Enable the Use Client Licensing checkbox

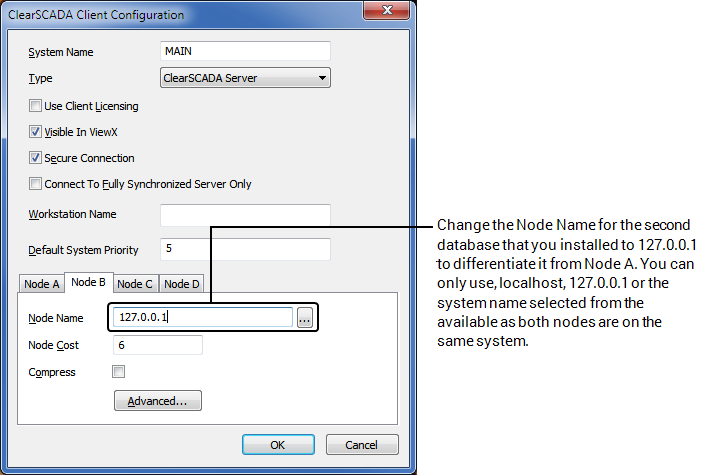coord(36,106)
